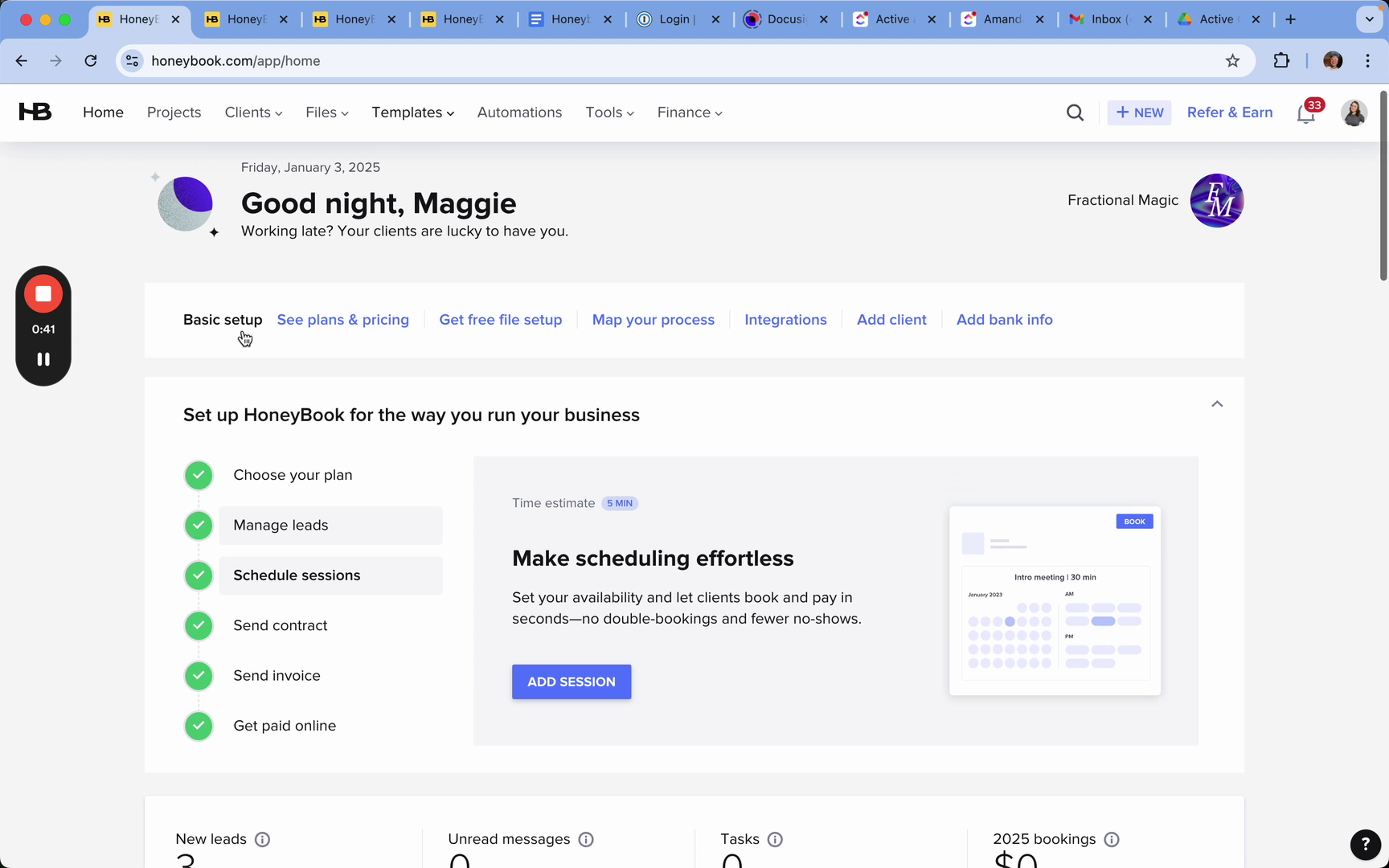This screenshot has height=868, width=1389.
Task: Open the Automations page
Action: (x=519, y=113)
